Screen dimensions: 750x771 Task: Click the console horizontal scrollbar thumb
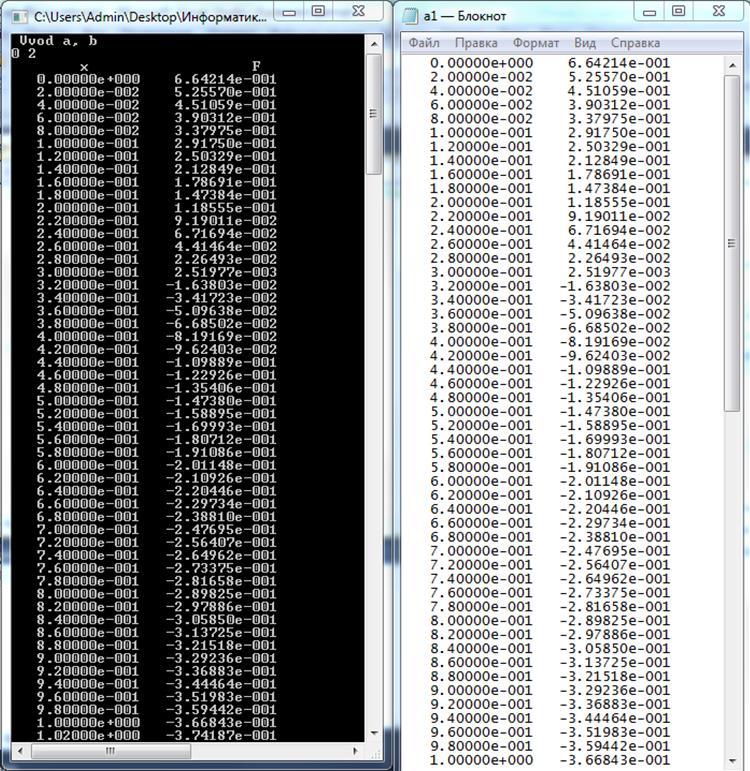point(111,751)
